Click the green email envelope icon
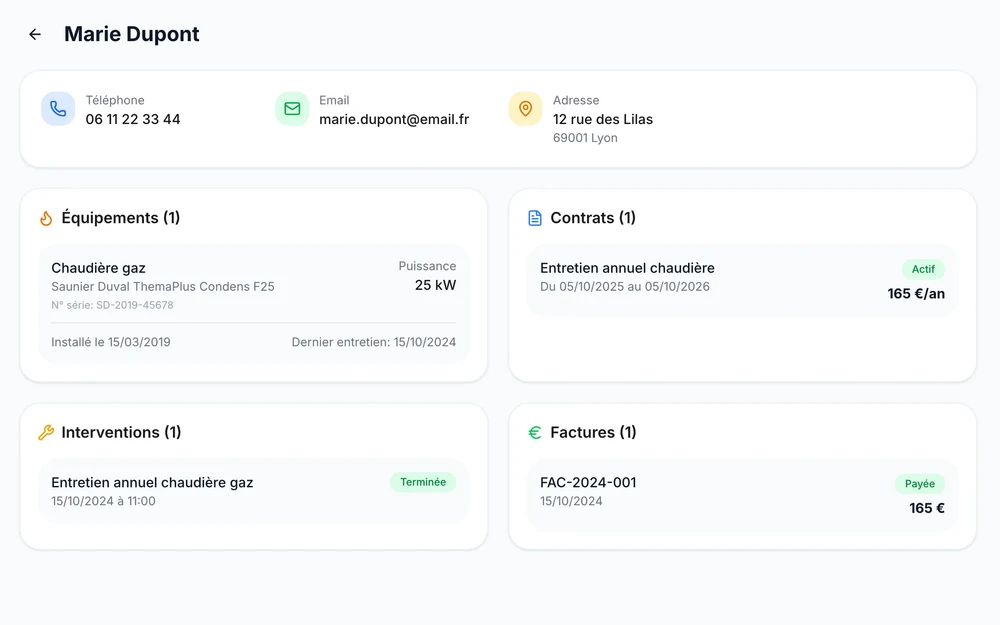 point(292,108)
